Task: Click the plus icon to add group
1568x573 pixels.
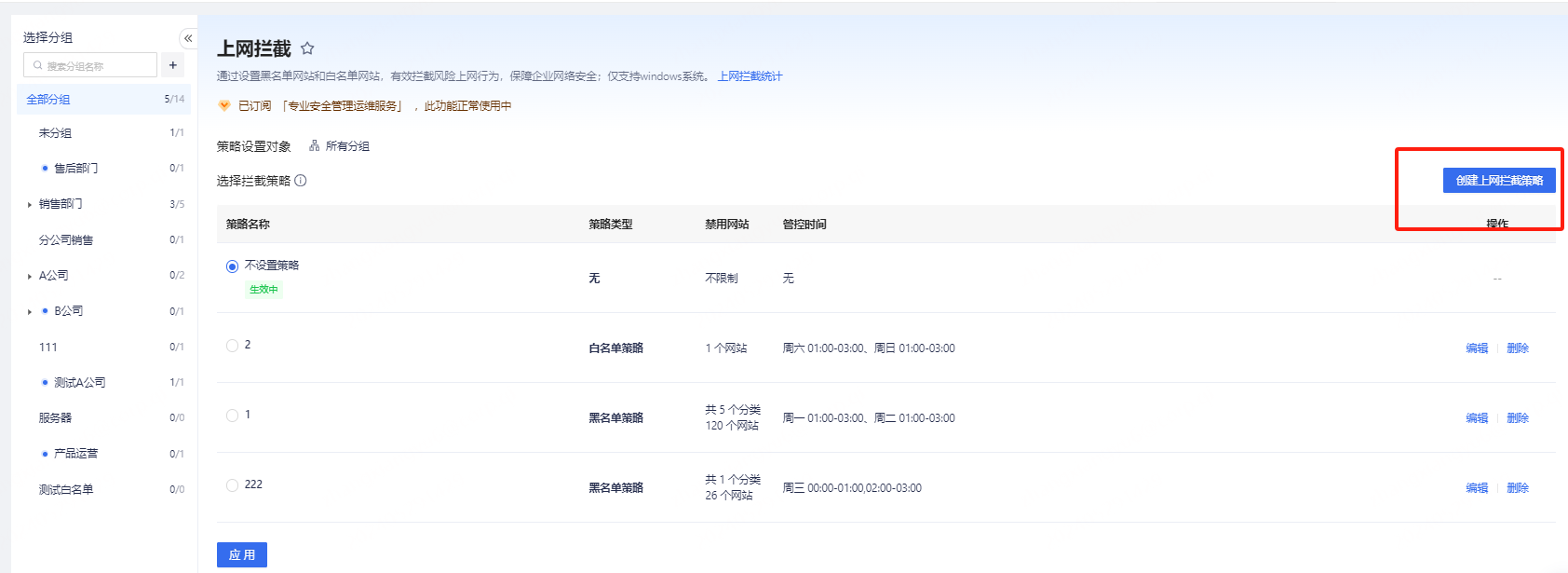Action: coord(173,65)
